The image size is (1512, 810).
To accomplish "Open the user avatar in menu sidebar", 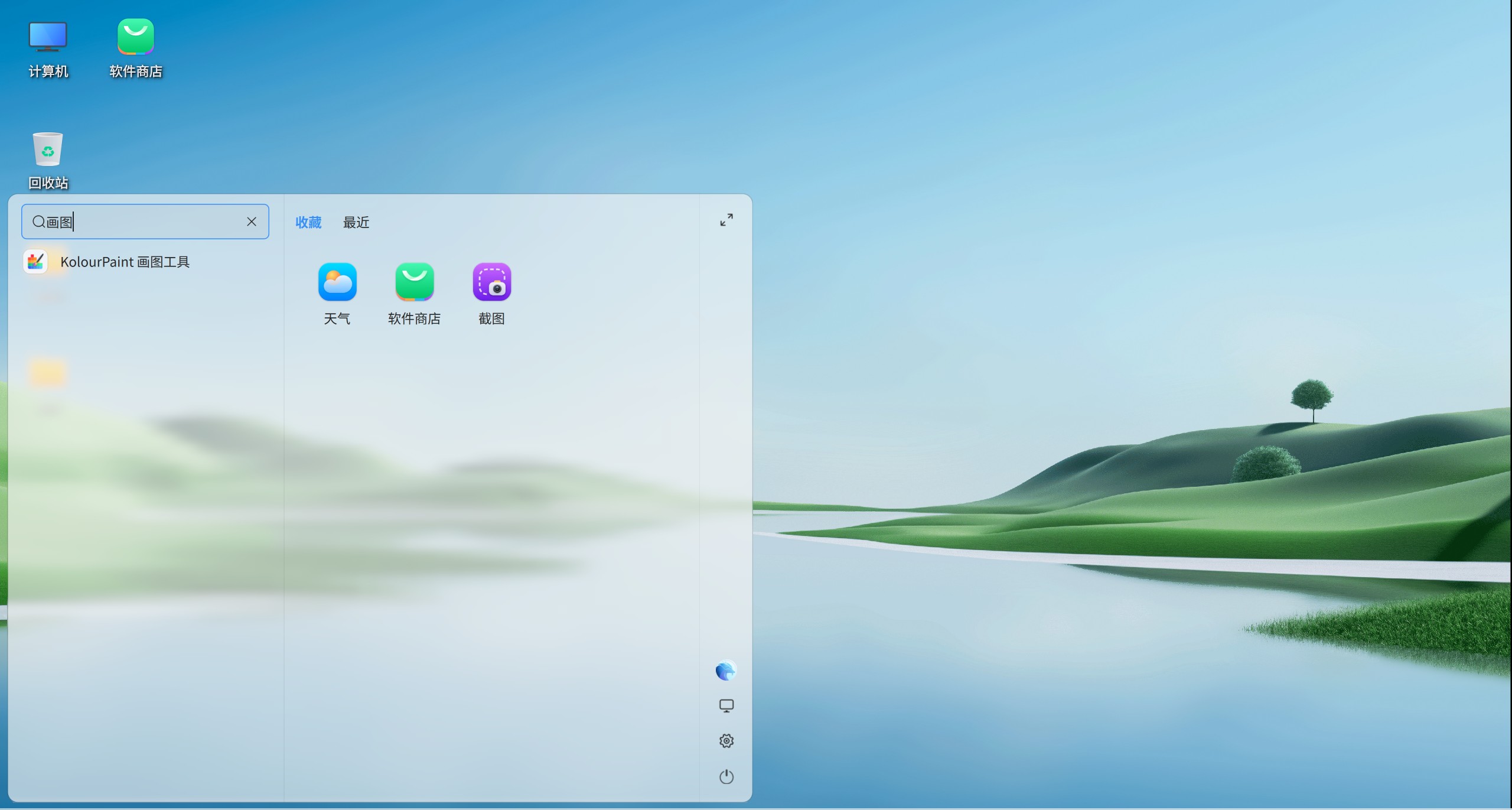I will (x=726, y=671).
